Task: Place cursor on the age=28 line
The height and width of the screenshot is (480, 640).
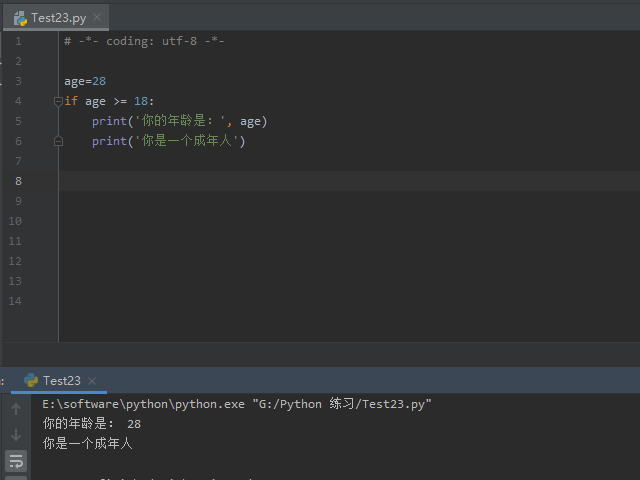Action: (85, 81)
